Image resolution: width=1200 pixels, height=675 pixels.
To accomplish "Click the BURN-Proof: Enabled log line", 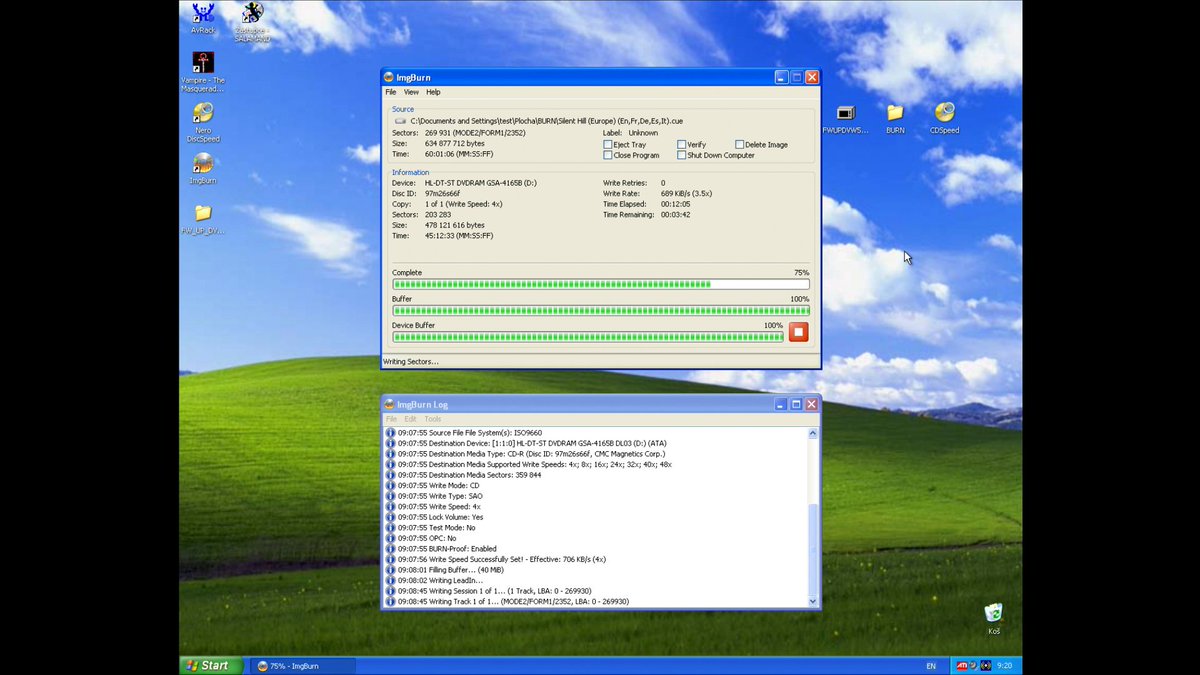I will tap(447, 548).
